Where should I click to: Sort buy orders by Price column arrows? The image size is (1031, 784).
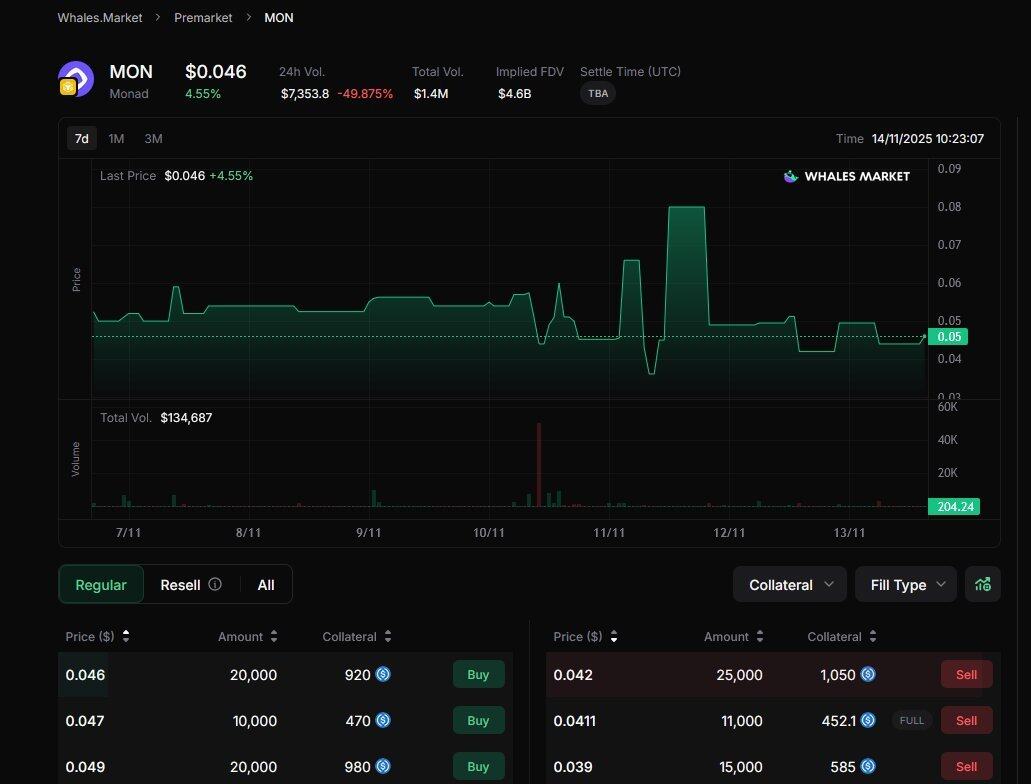click(126, 637)
